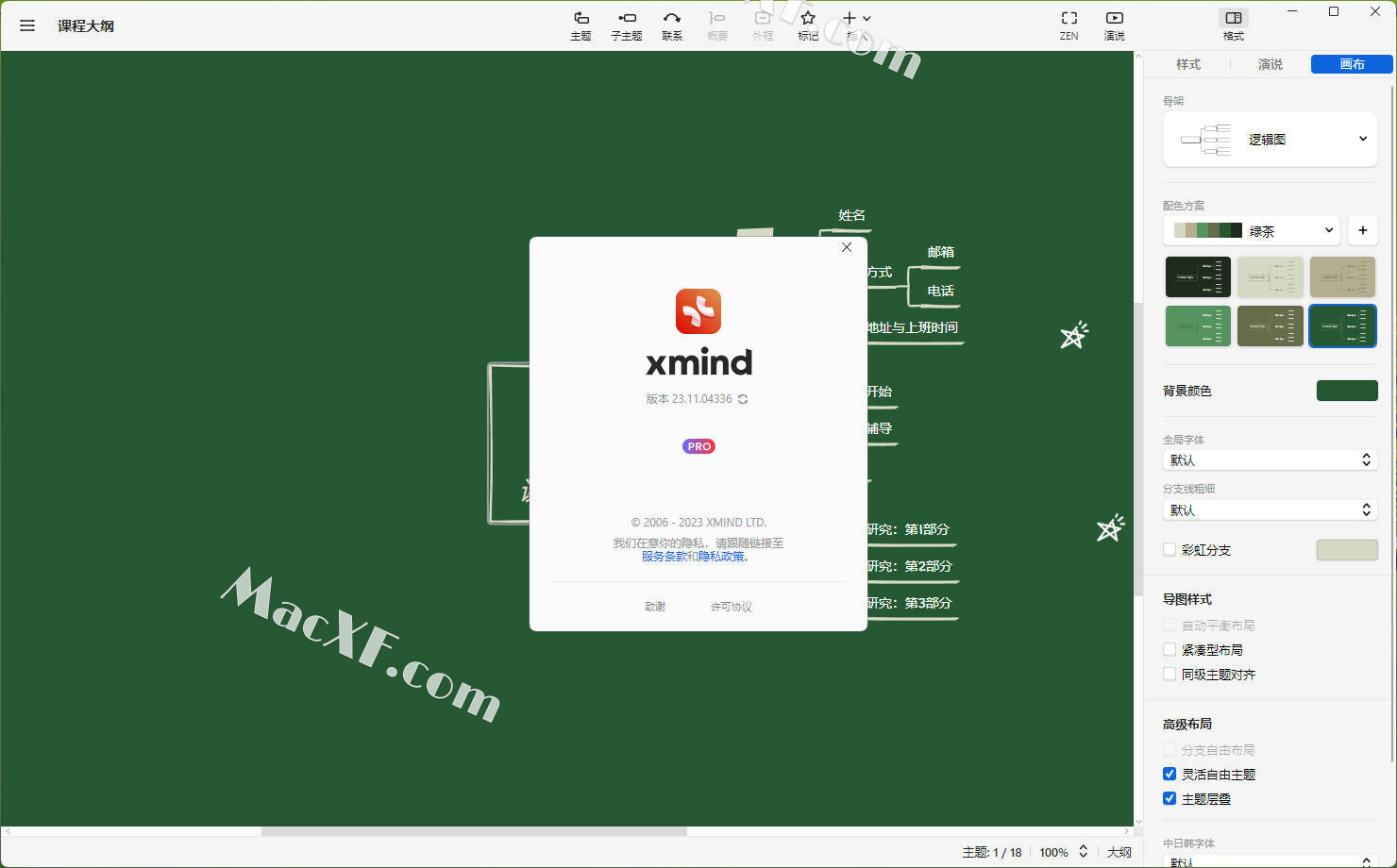Choose the black-green dark theme thumbnail
Screen dimensions: 1397x868
1199,276
